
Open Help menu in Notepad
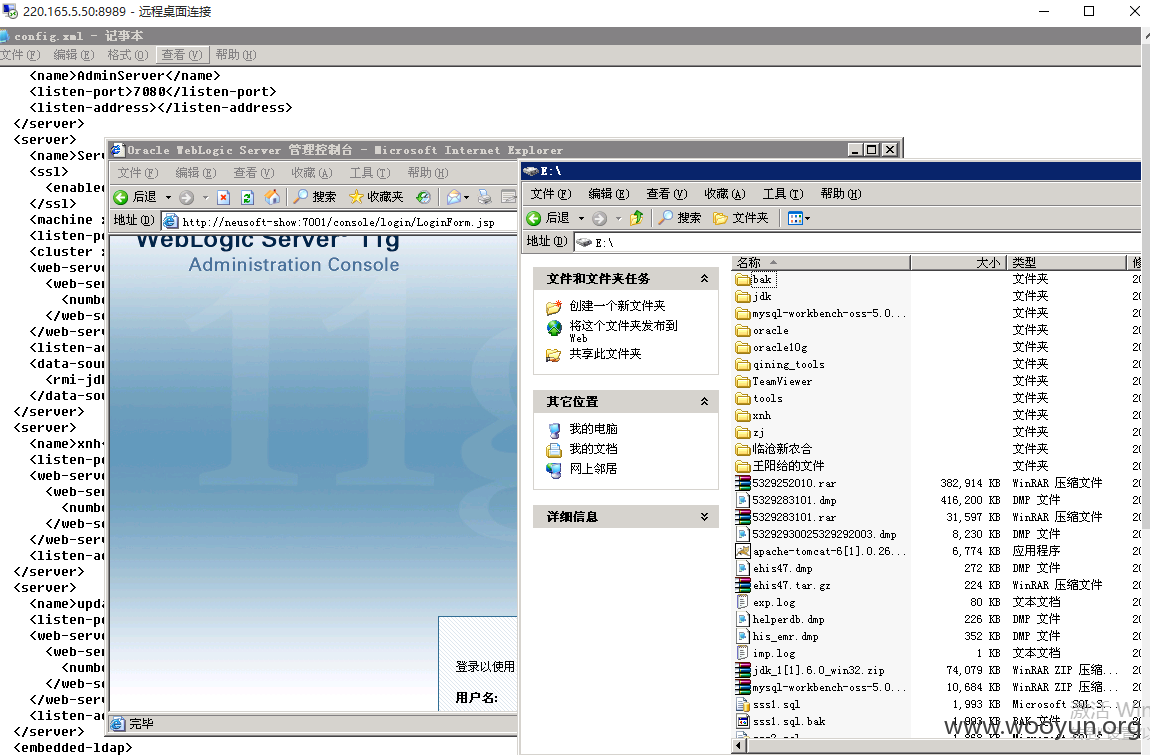point(235,55)
